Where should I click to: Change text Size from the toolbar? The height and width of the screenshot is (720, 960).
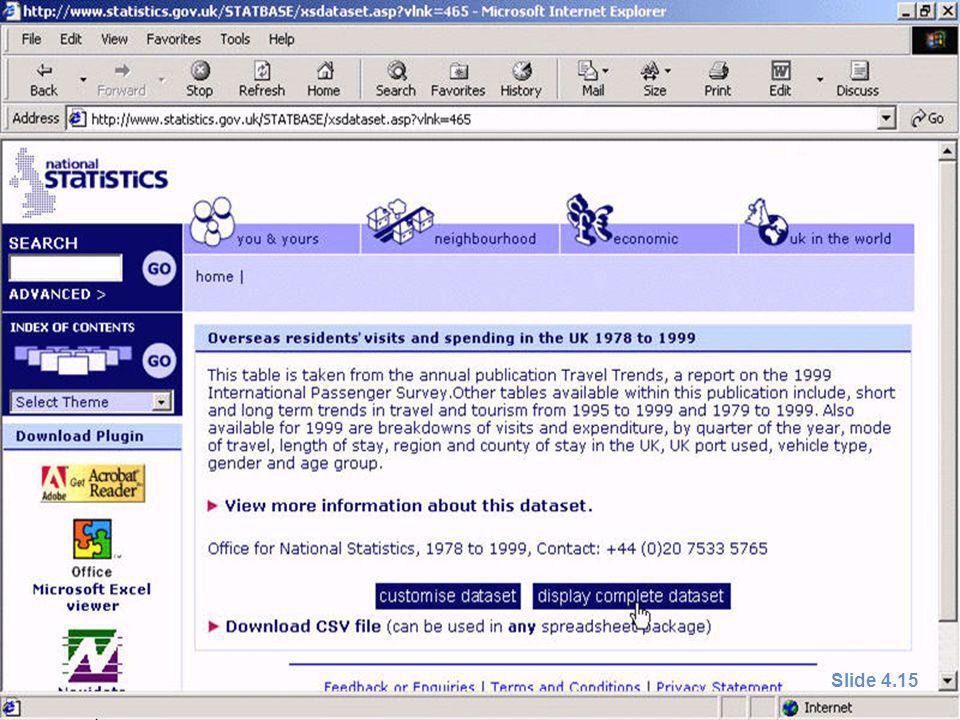(653, 80)
